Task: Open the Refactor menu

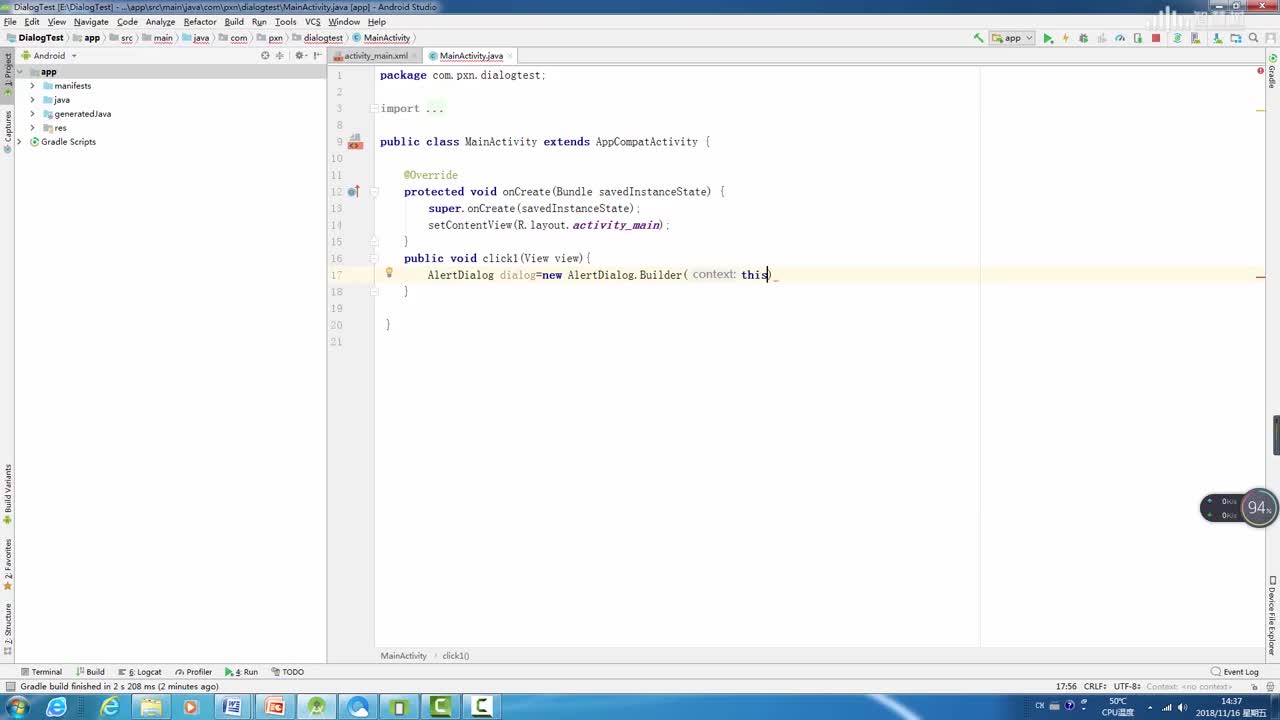Action: [200, 21]
